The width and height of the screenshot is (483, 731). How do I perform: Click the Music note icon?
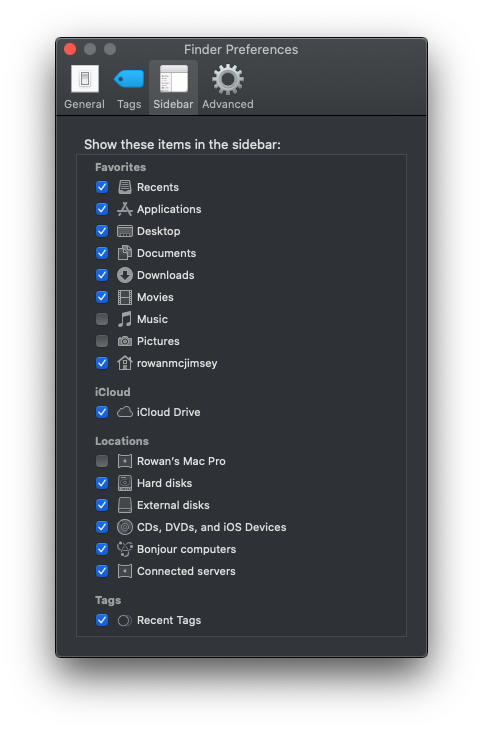coord(124,319)
